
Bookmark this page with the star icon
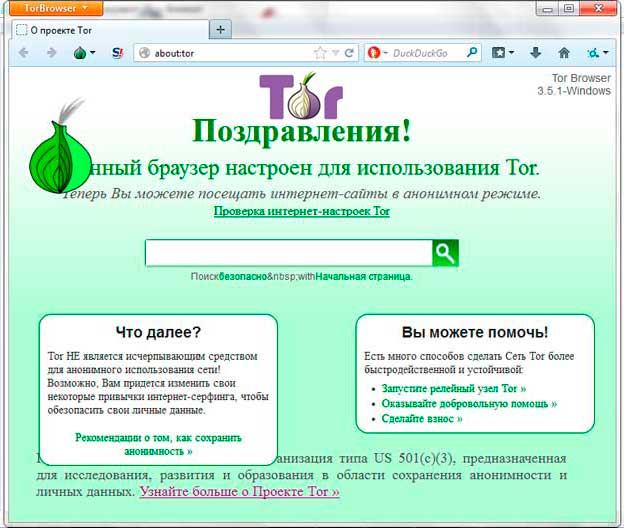(x=320, y=53)
